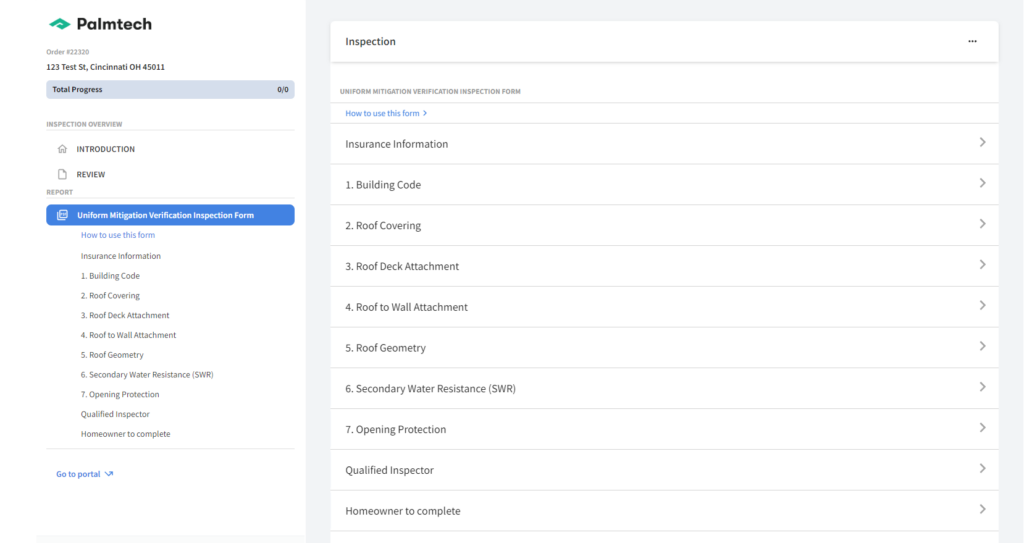Select Qualified Inspector in the sidebar
The width and height of the screenshot is (1024, 543).
115,414
